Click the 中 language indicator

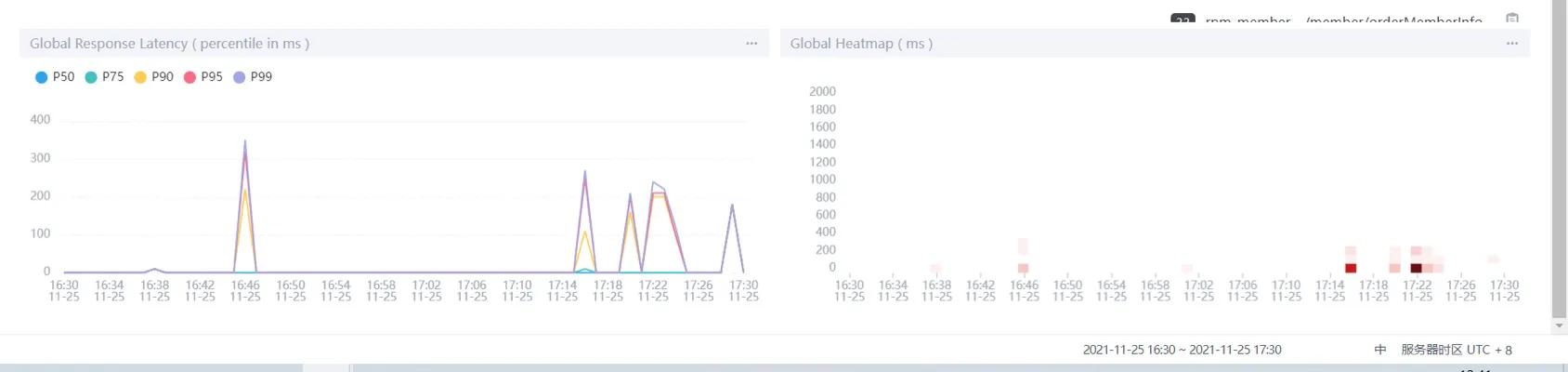tap(1380, 350)
